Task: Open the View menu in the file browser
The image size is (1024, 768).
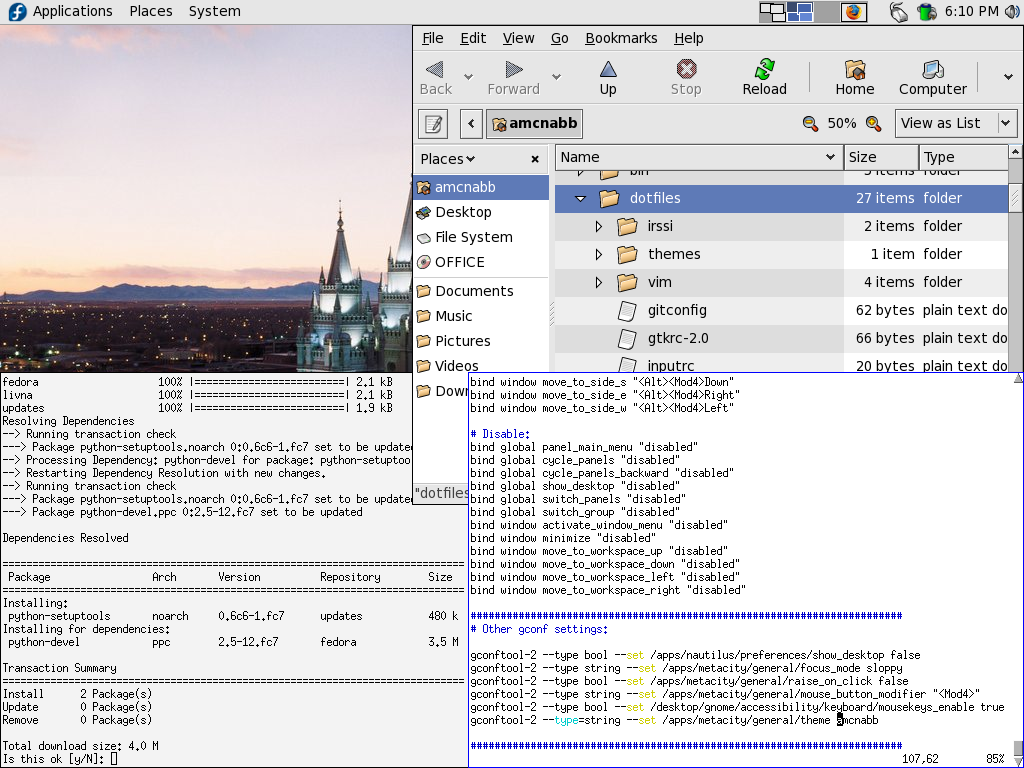Action: point(519,38)
